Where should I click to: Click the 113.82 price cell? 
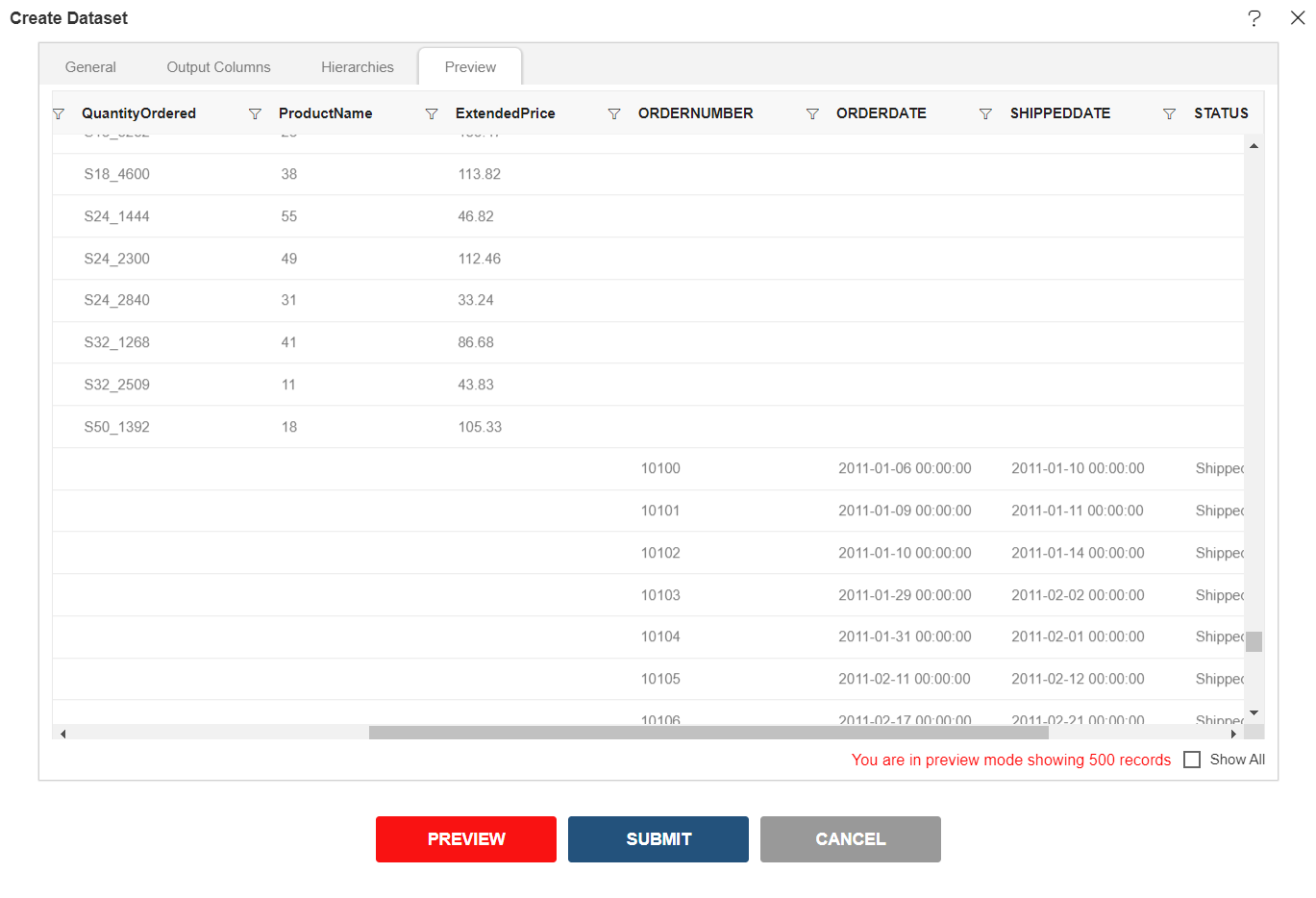tap(479, 174)
